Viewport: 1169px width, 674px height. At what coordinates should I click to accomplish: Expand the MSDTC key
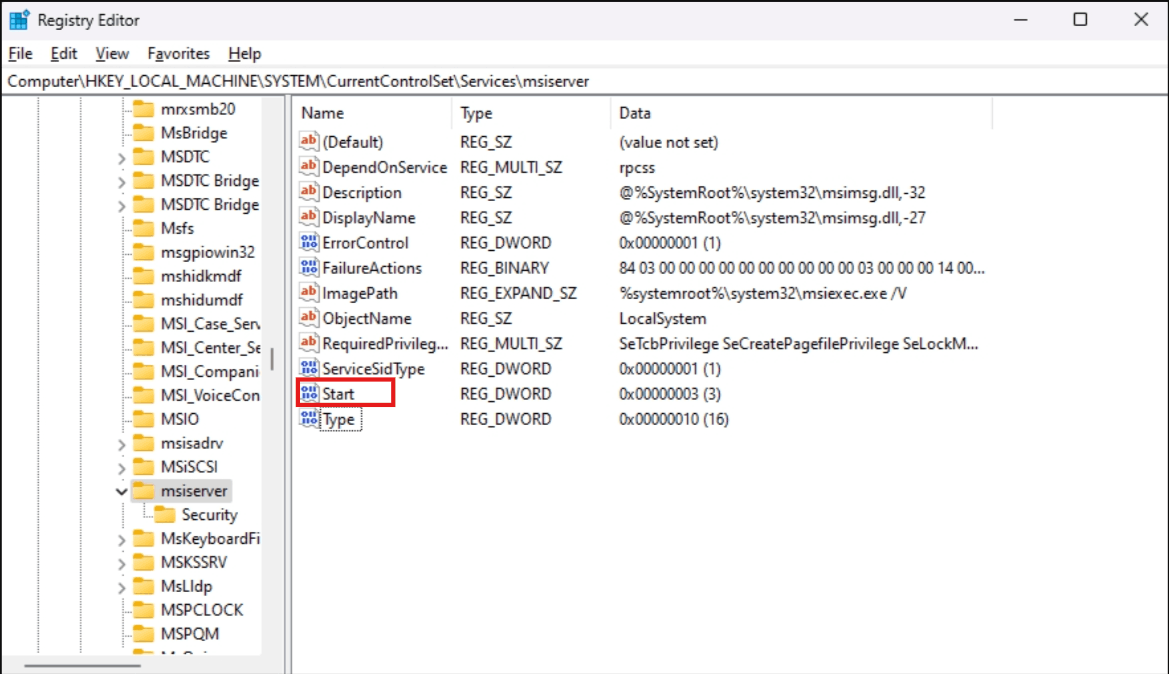pos(122,157)
